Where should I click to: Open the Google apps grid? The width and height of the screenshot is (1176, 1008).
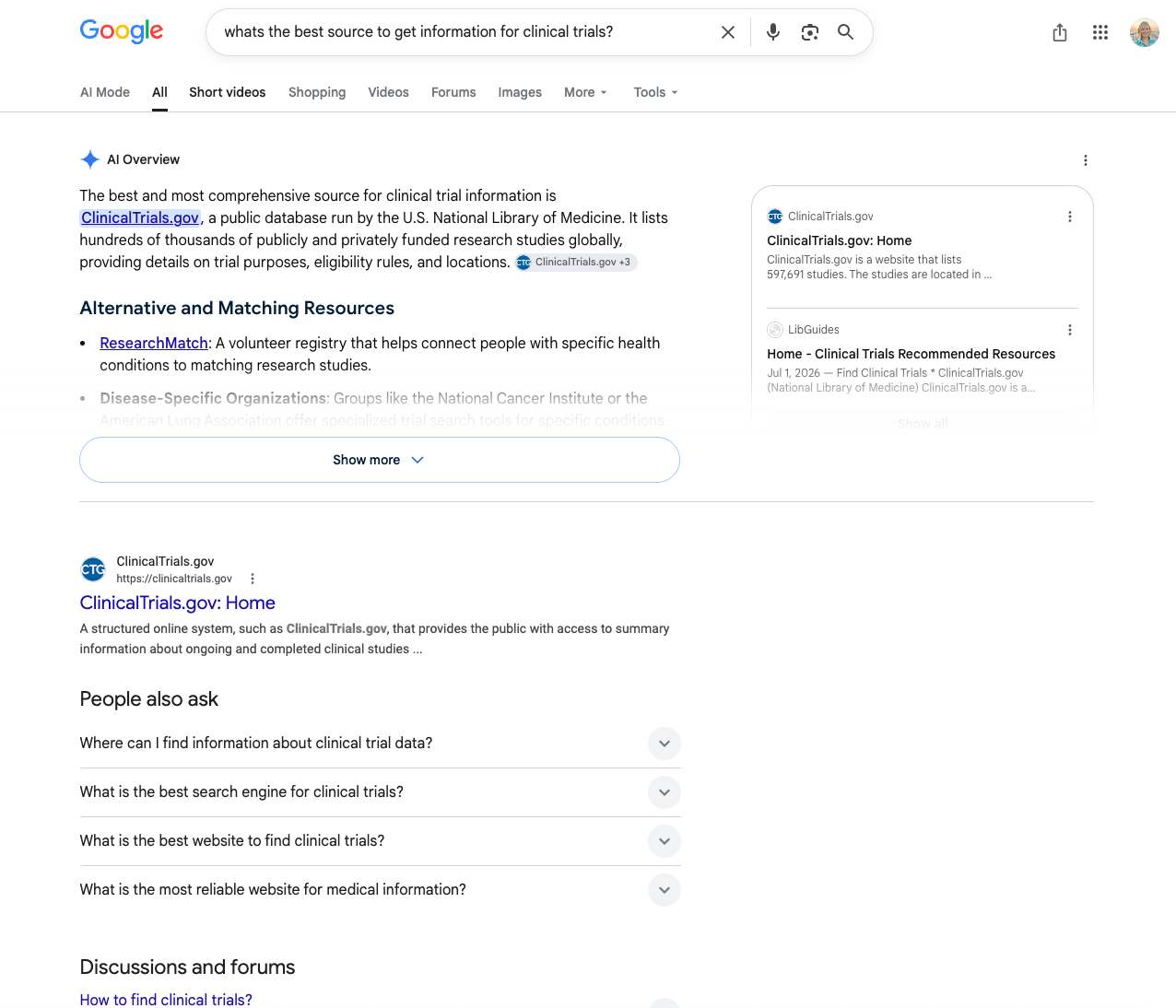[x=1100, y=32]
